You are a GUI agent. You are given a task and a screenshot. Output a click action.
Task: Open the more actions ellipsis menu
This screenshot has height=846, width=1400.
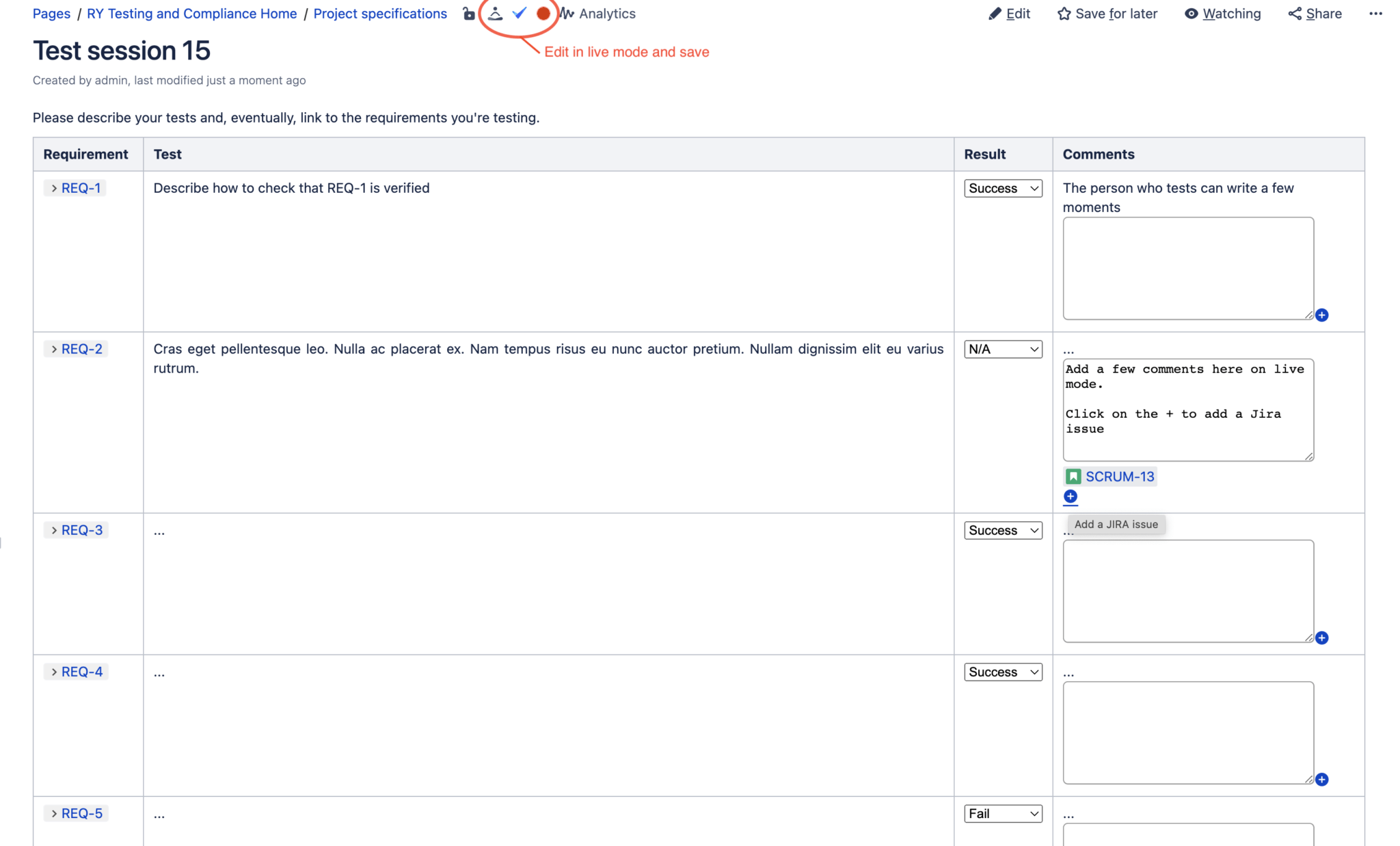[1376, 13]
